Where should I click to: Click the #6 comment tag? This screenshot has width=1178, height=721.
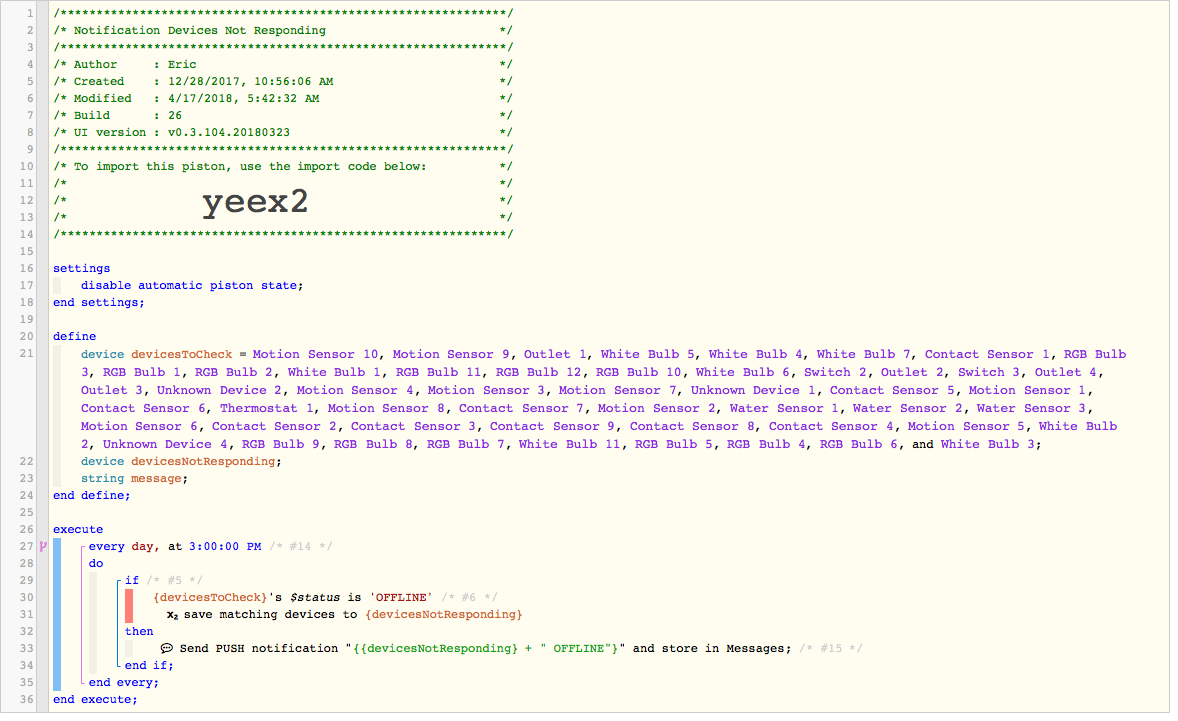(x=469, y=598)
